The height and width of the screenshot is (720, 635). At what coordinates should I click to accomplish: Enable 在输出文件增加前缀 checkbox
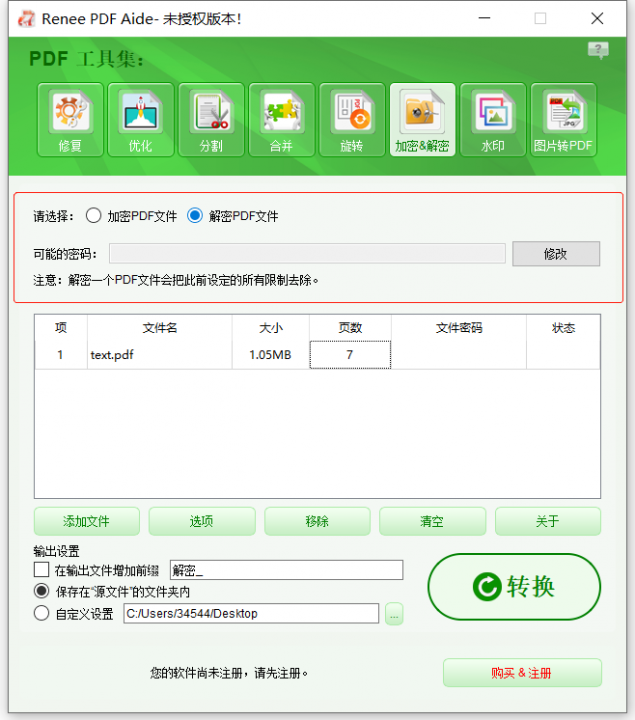[42, 570]
